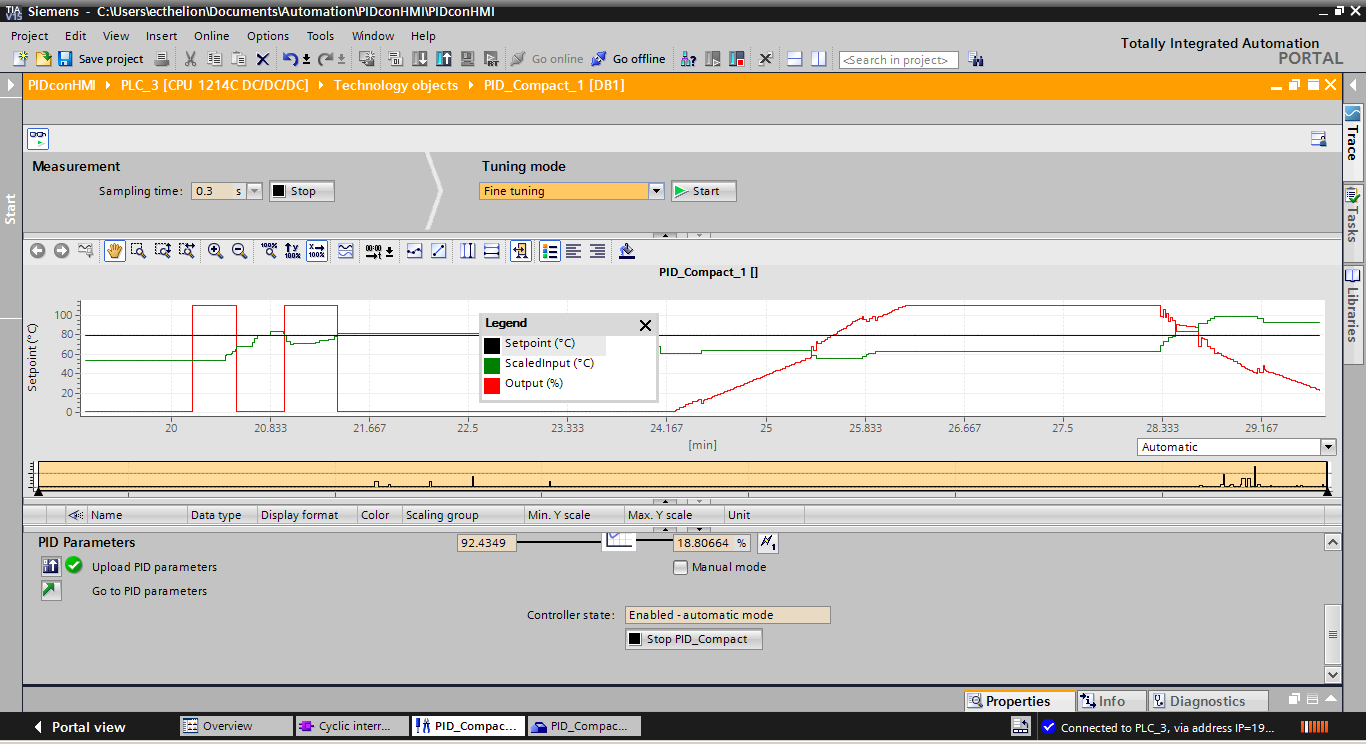Click linear interpolation display icon
Screen dimensions: 1366x744
pyautogui.click(x=438, y=251)
